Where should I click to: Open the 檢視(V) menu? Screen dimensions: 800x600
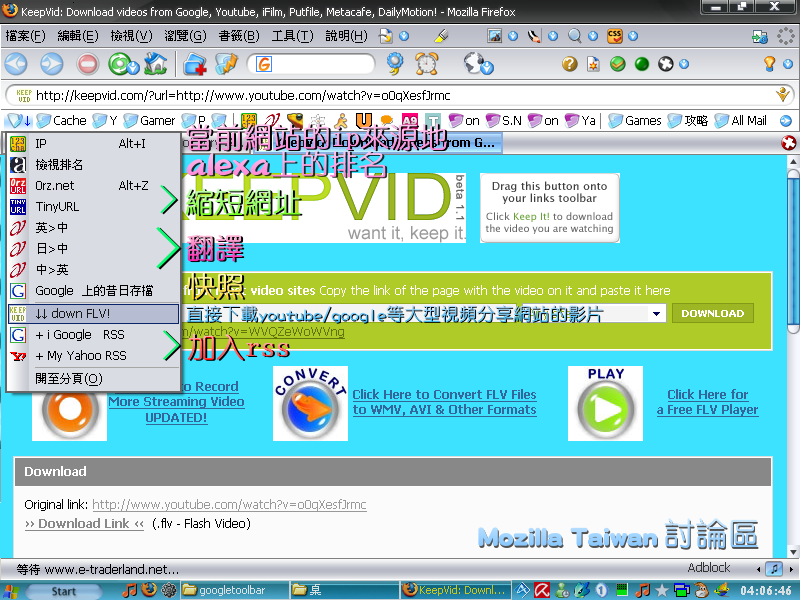(x=132, y=36)
